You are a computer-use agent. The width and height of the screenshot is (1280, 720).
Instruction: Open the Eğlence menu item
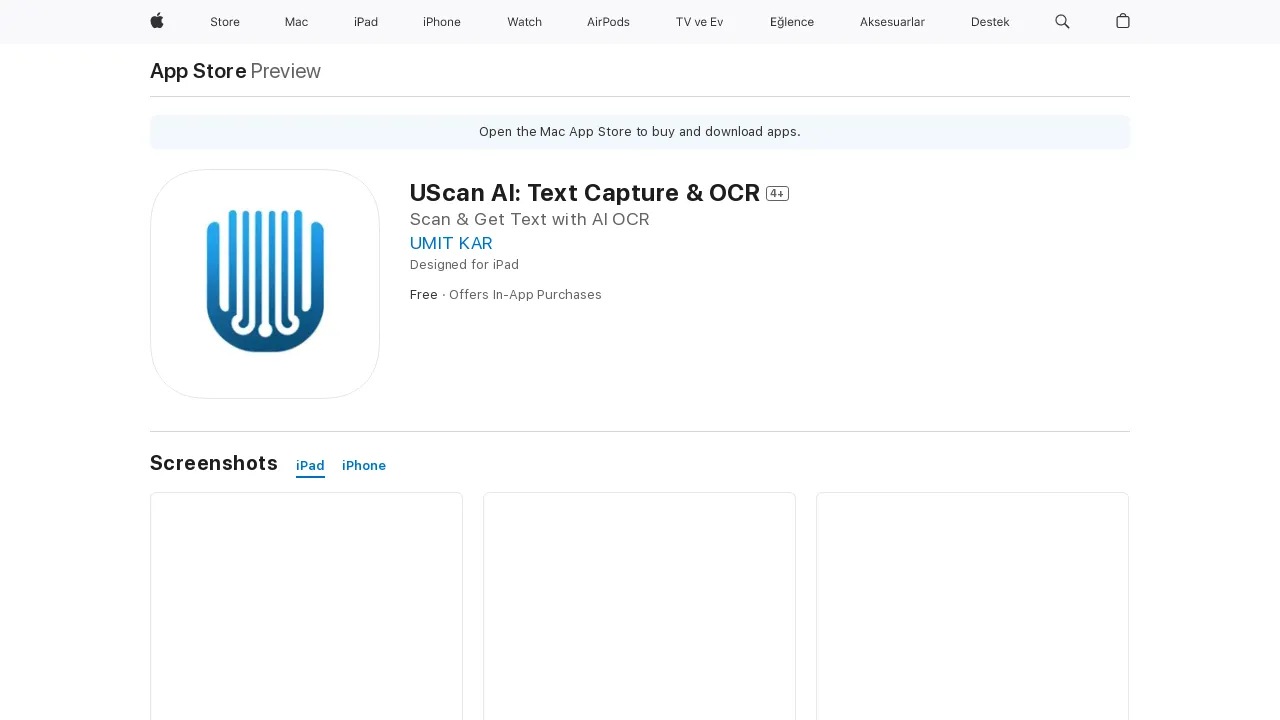point(791,22)
